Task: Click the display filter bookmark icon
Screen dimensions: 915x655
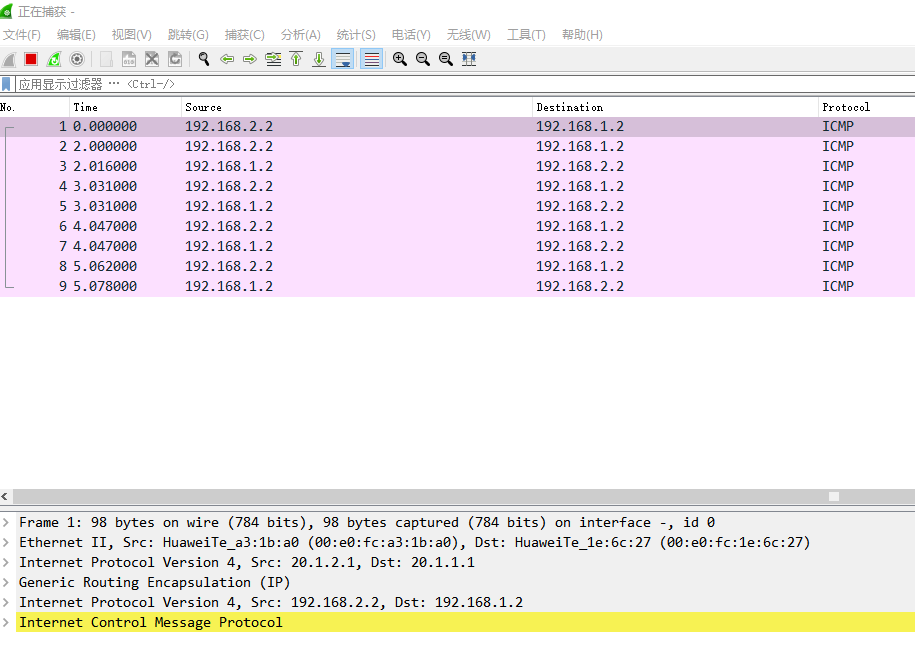Action: 6,84
